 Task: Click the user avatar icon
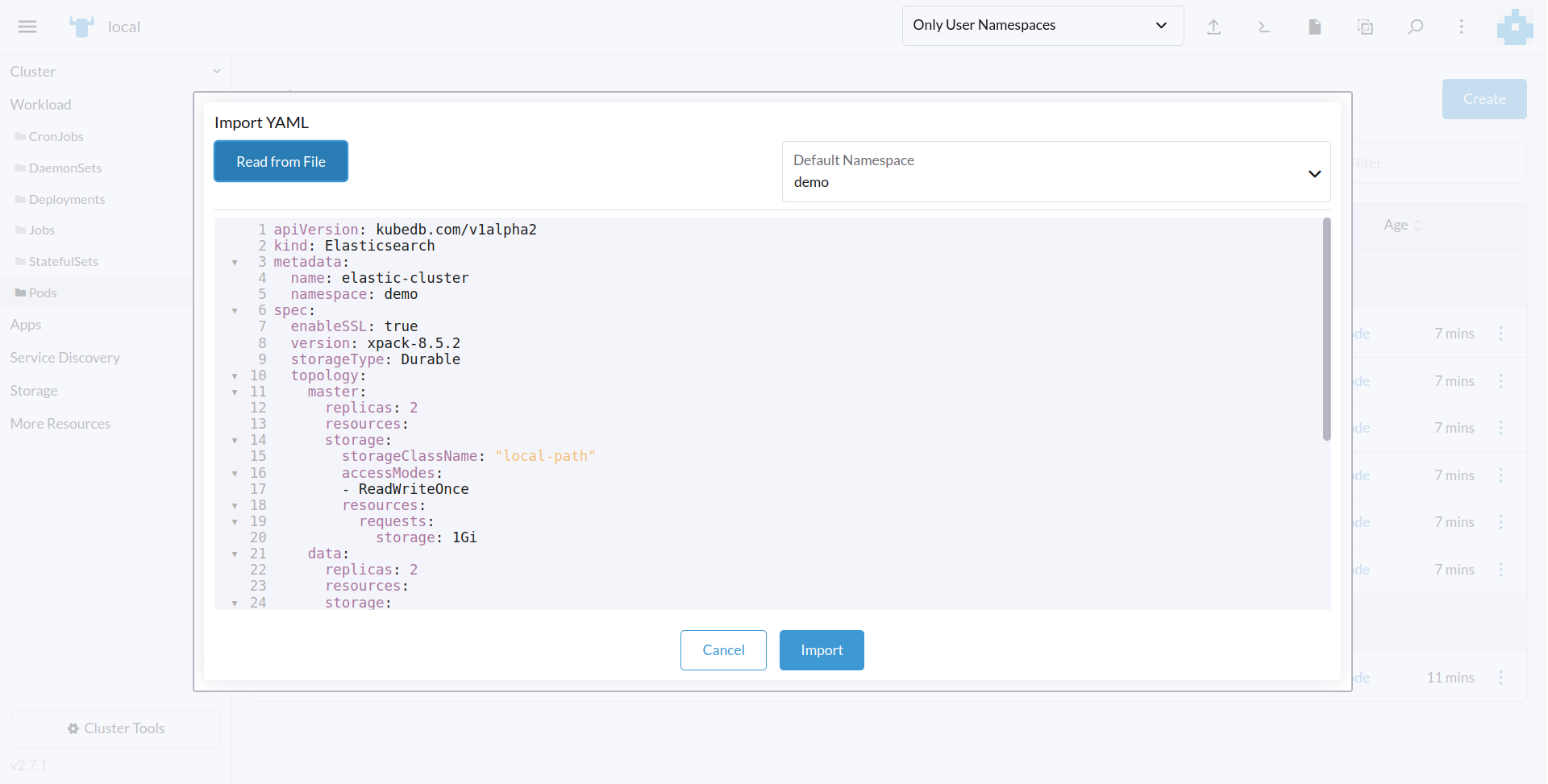[x=1514, y=27]
